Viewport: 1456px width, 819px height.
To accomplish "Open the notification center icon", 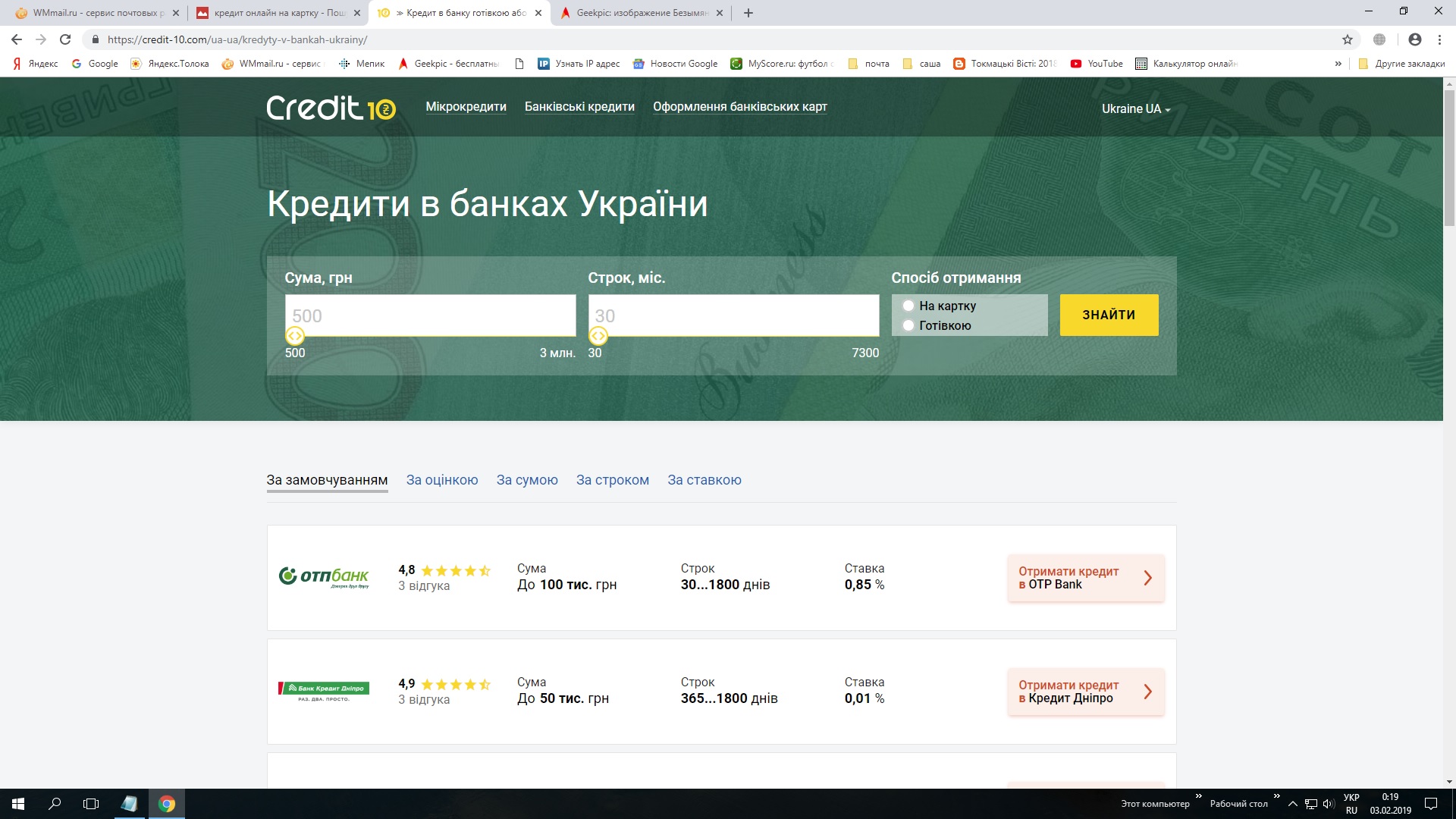I will (1431, 804).
